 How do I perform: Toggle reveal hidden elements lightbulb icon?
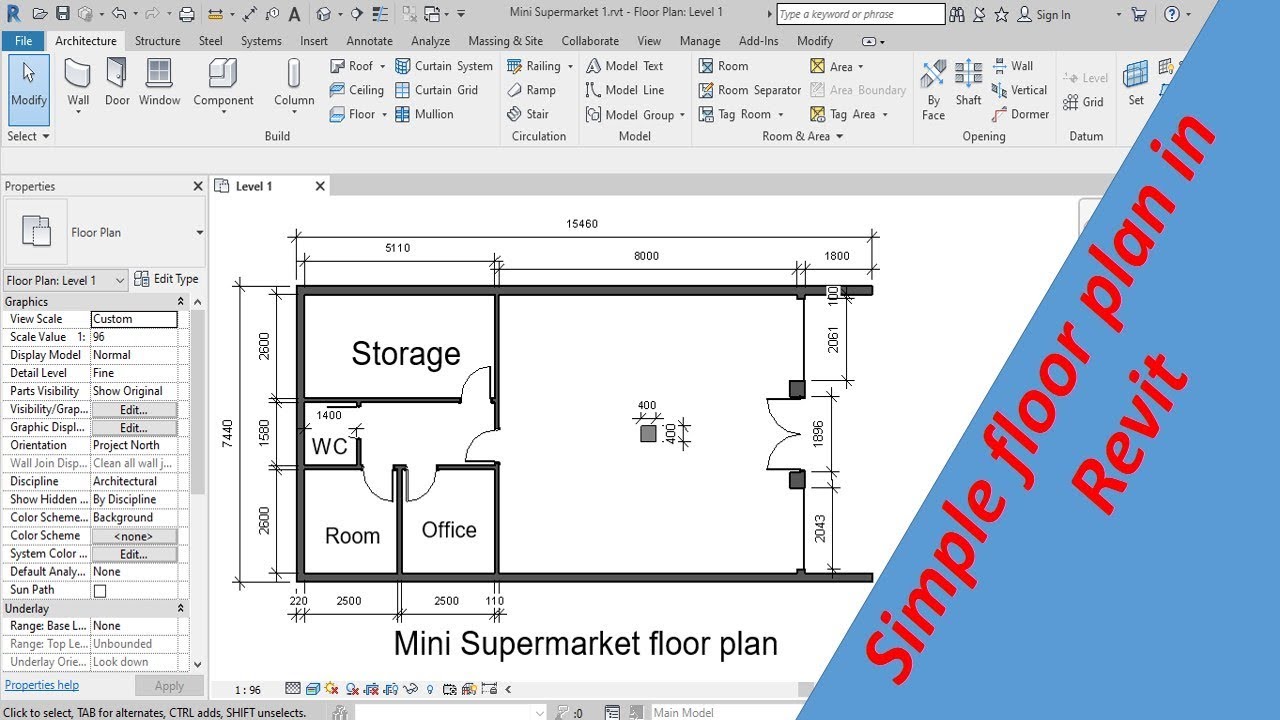(x=430, y=689)
